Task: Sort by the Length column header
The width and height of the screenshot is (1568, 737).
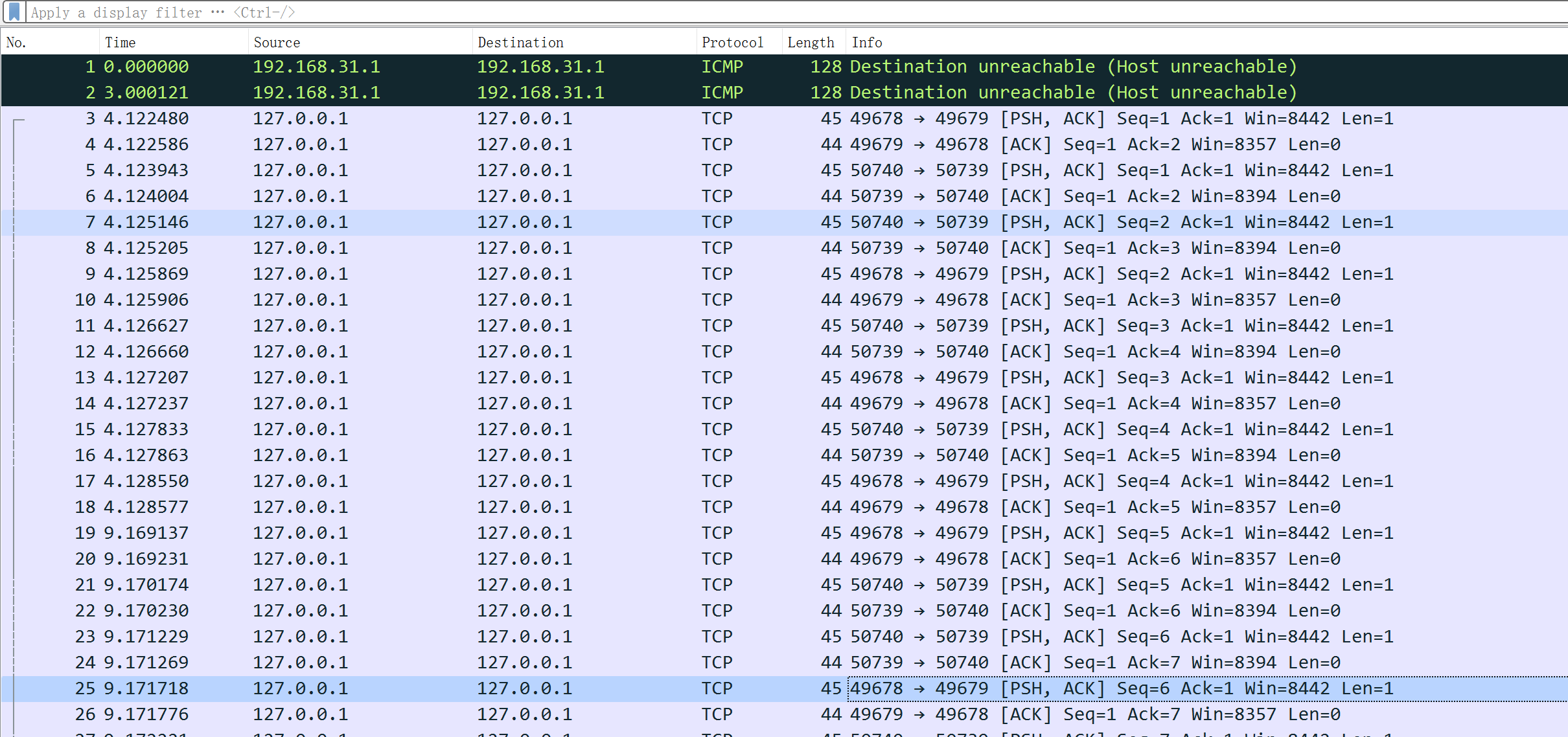Action: point(813,42)
